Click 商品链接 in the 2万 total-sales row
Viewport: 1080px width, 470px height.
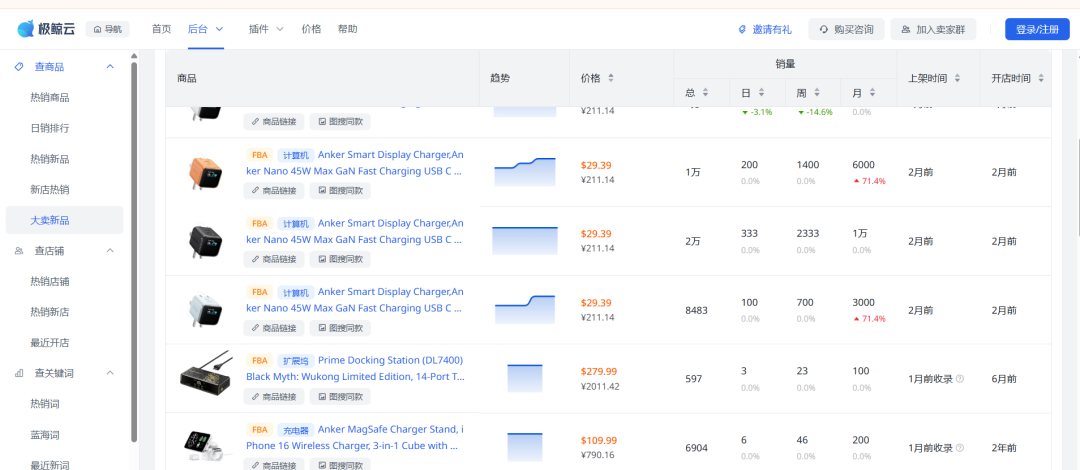pos(273,259)
